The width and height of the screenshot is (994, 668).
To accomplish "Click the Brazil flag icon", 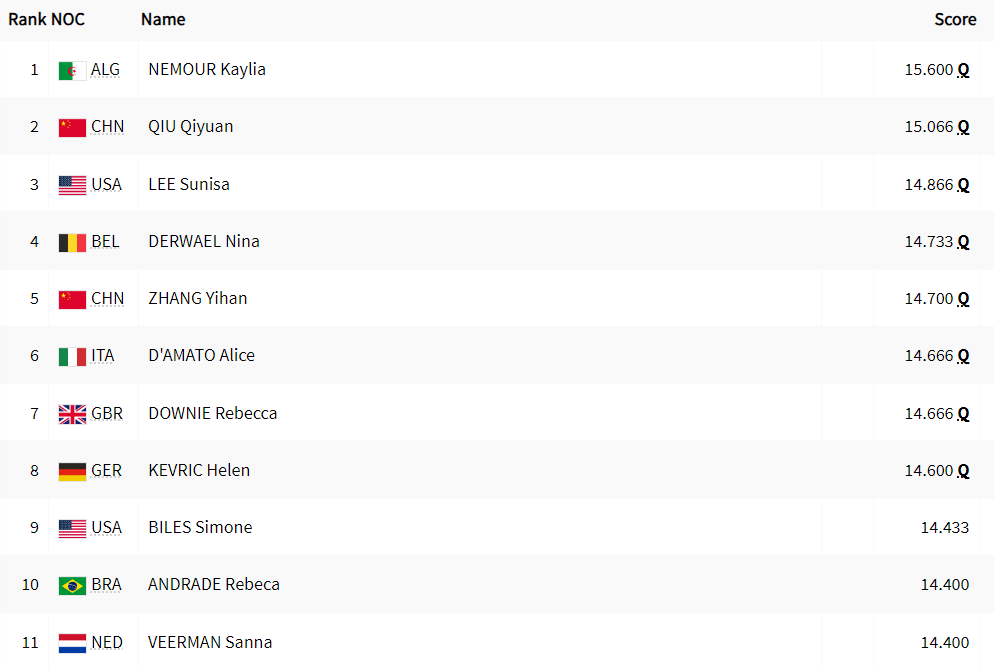I will (72, 586).
